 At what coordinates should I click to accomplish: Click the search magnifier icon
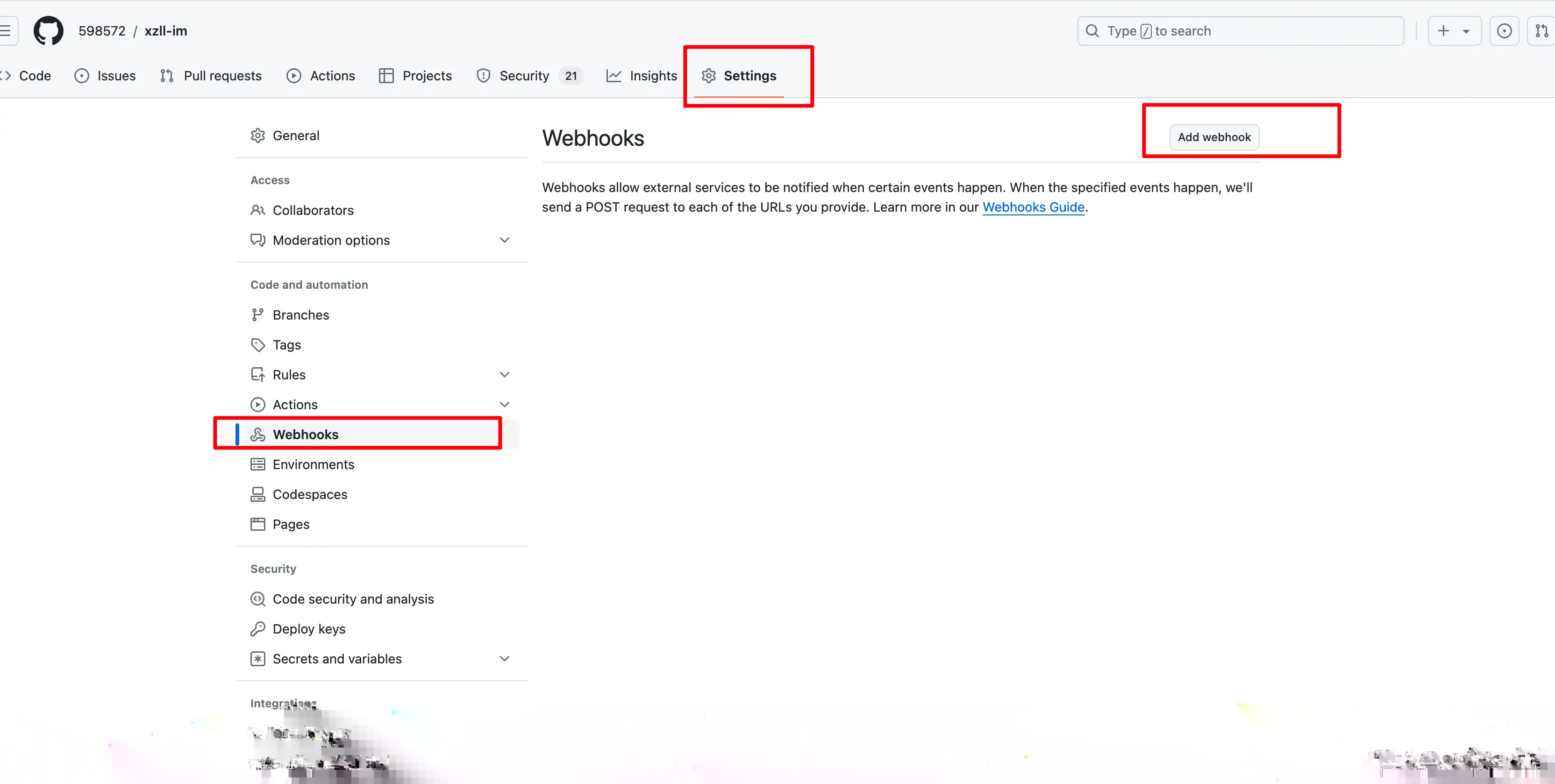(1092, 31)
